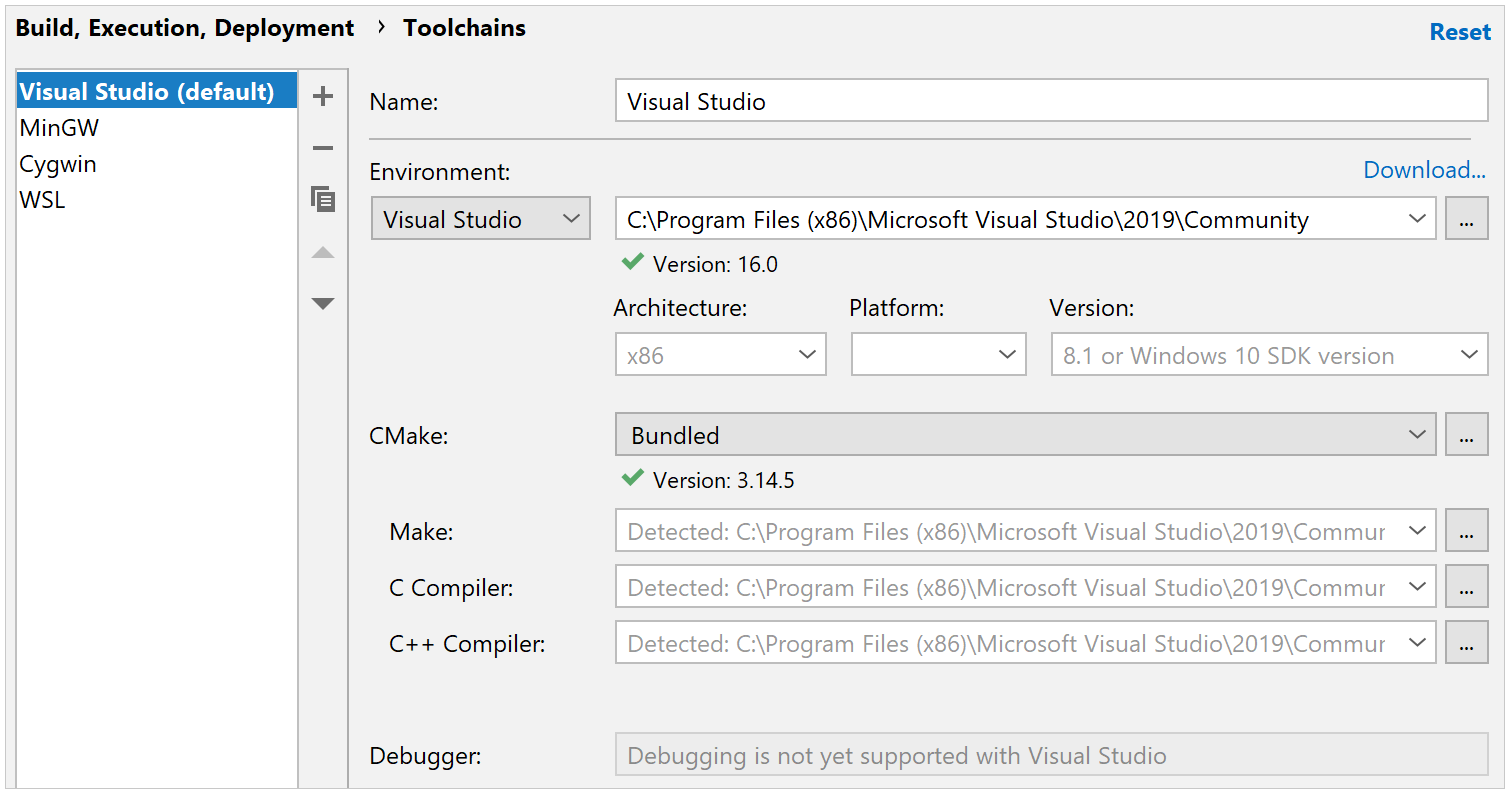Move toolchain down in list
The image size is (1509, 790).
click(x=323, y=303)
